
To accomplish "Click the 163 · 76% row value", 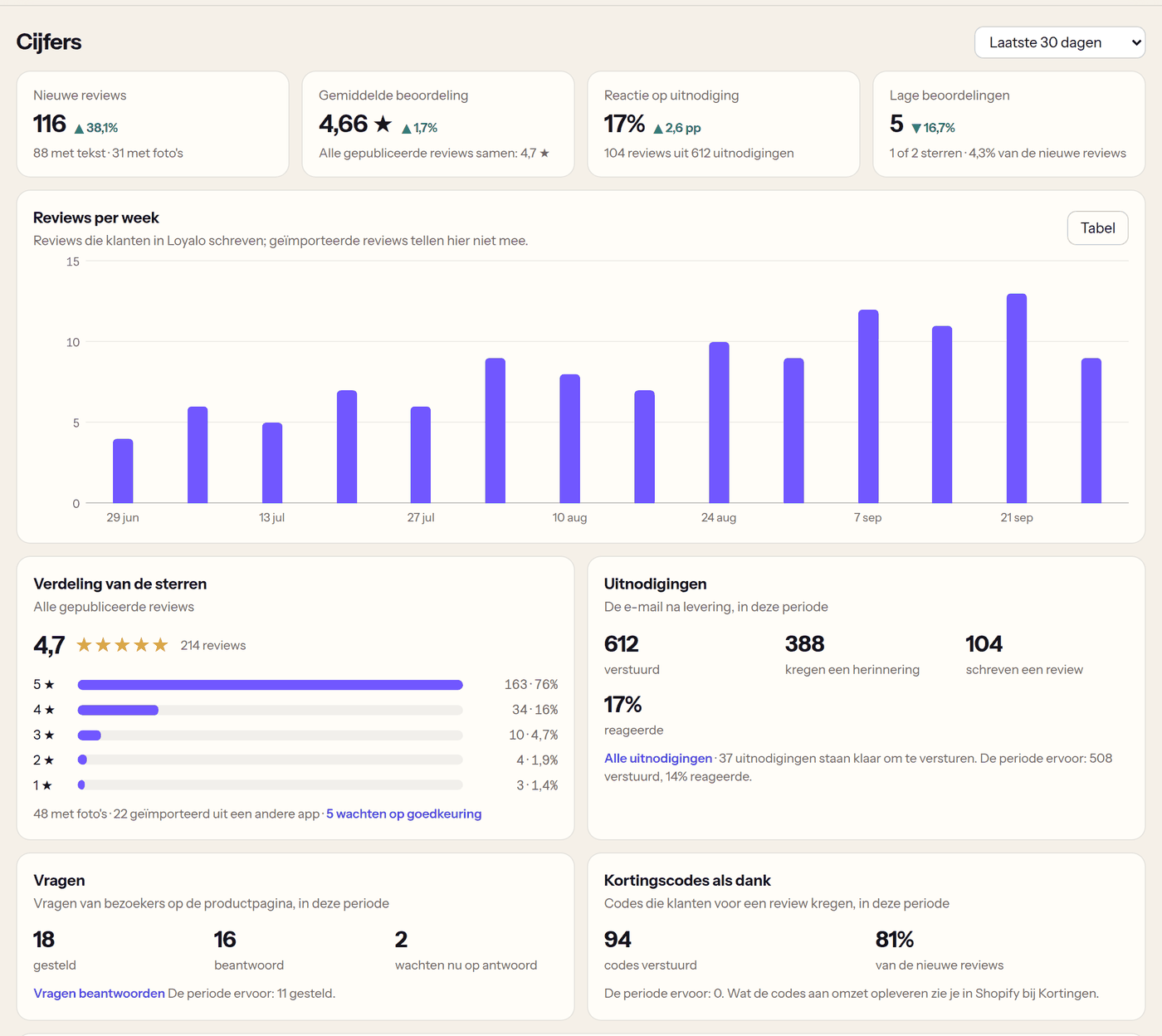I will click(531, 685).
